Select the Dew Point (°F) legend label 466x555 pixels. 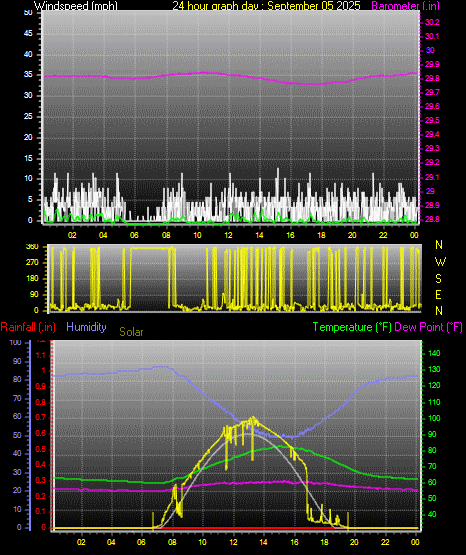tap(428, 327)
